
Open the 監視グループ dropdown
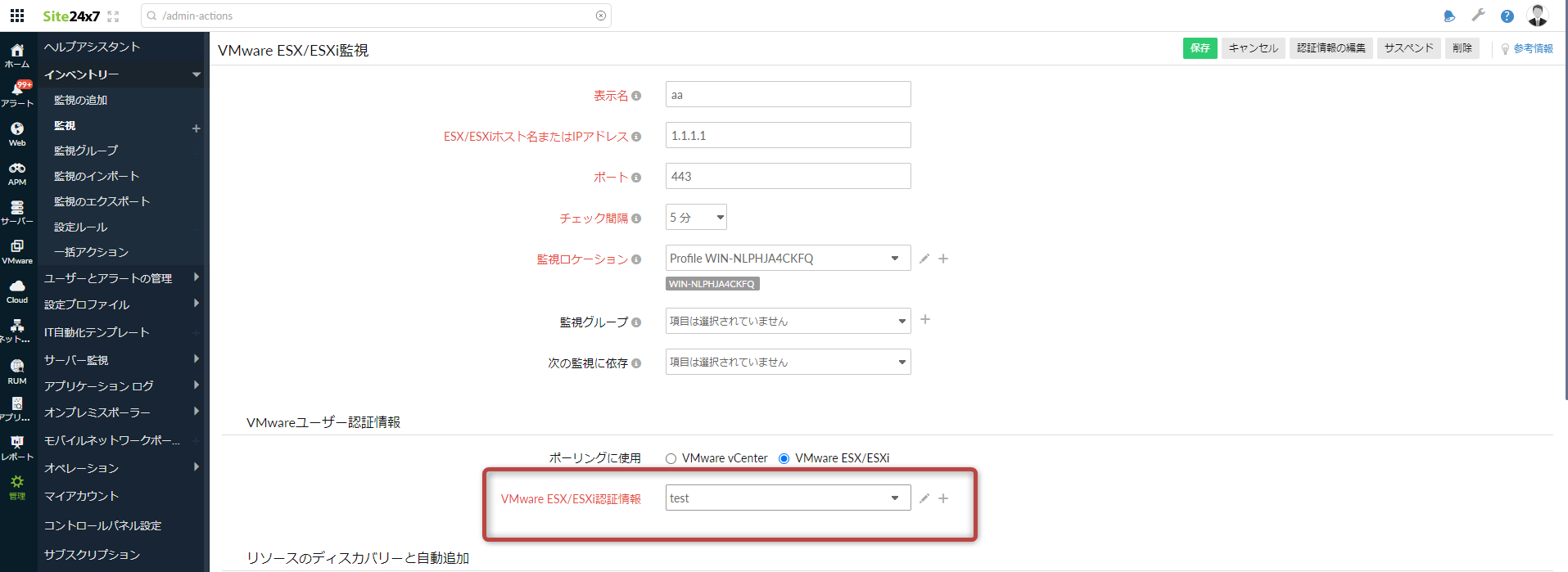(x=788, y=321)
